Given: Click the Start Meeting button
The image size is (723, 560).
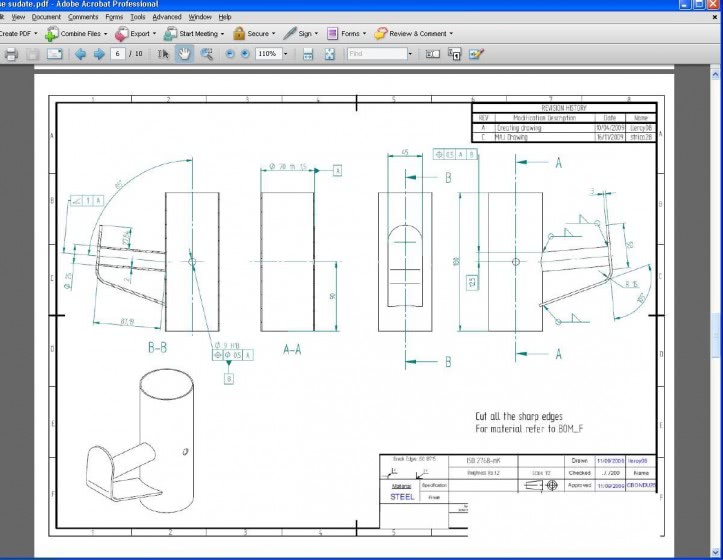Looking at the screenshot, I should (x=195, y=33).
